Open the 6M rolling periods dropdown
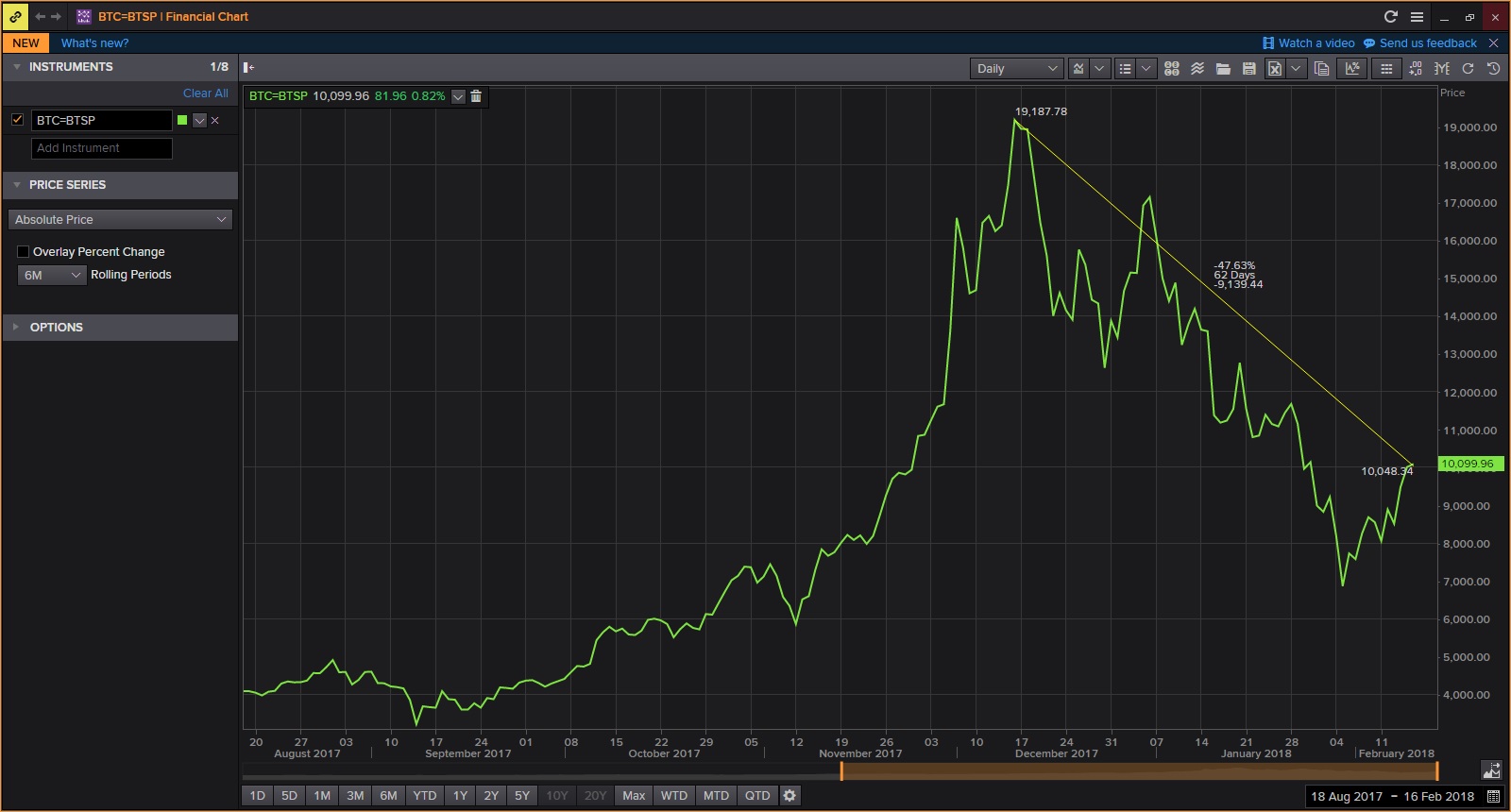Image resolution: width=1511 pixels, height=812 pixels. (52, 275)
